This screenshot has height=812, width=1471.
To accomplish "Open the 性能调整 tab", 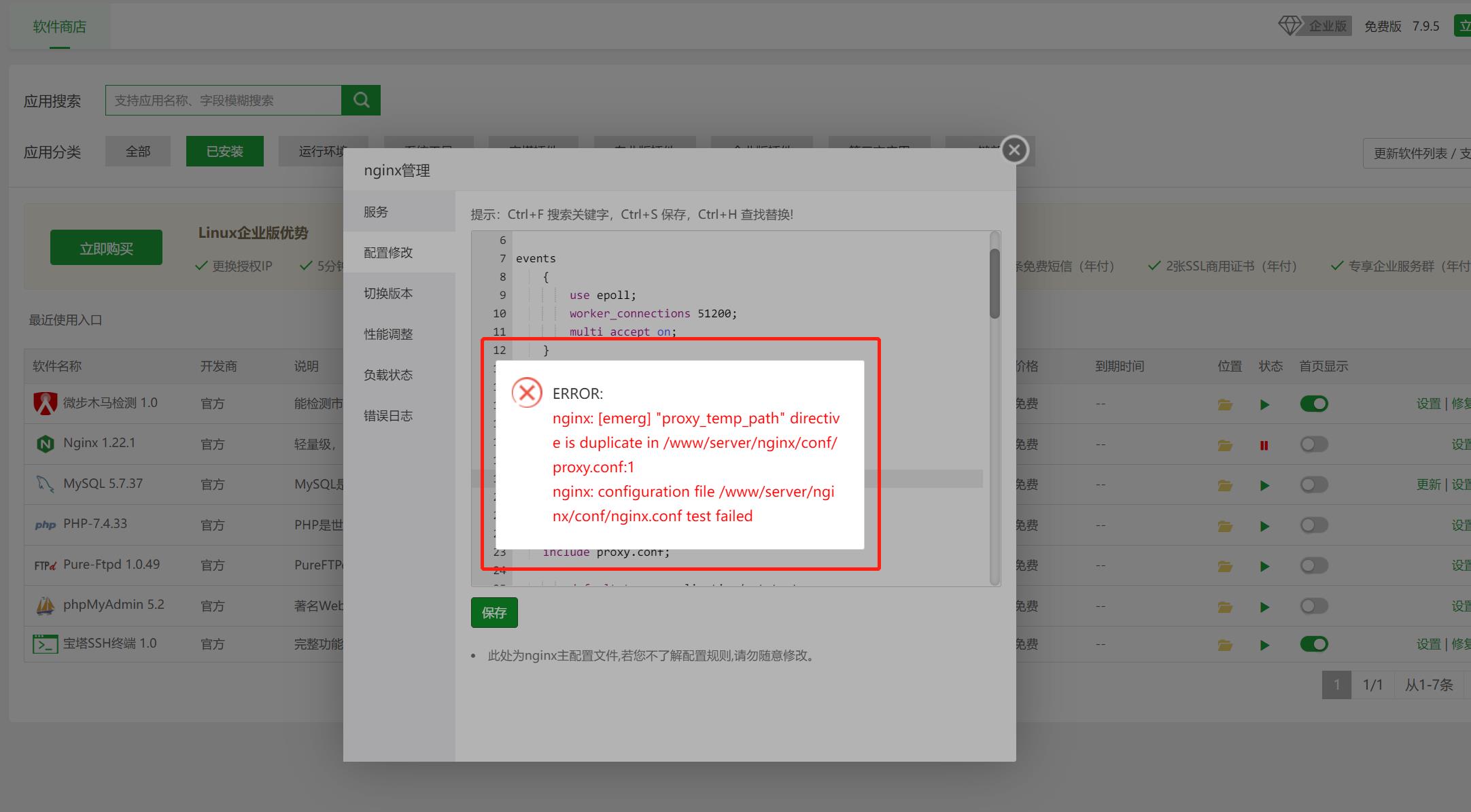I will coord(399,334).
